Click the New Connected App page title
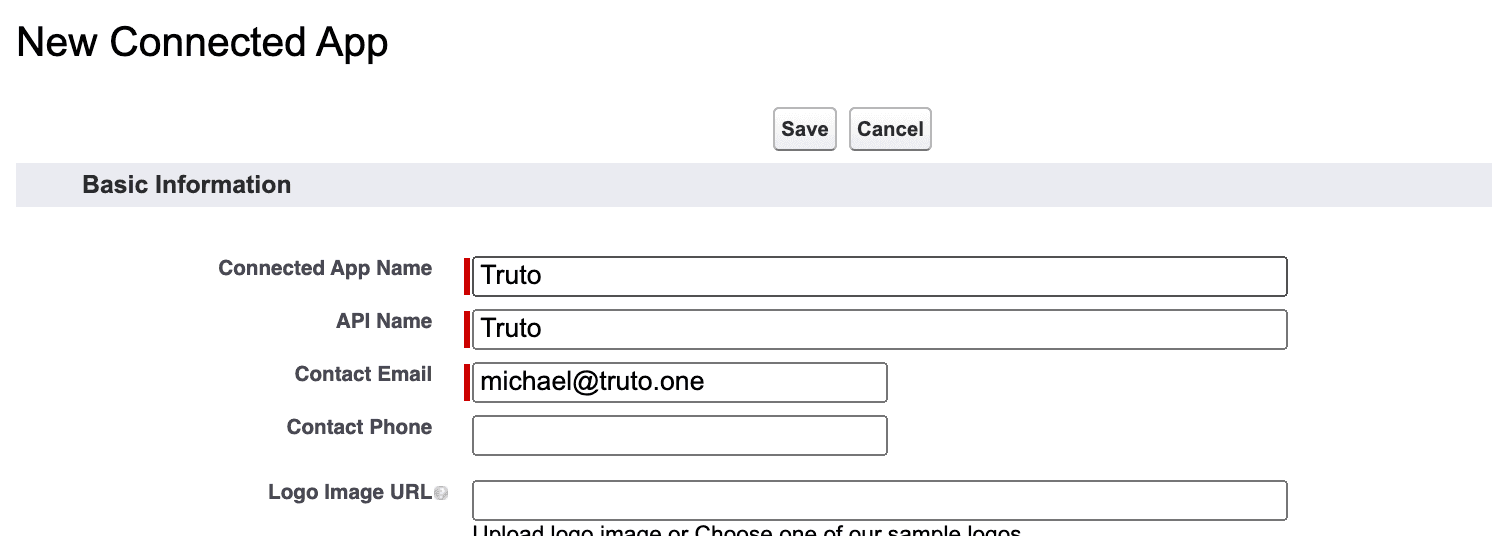The width and height of the screenshot is (1492, 536). [202, 43]
